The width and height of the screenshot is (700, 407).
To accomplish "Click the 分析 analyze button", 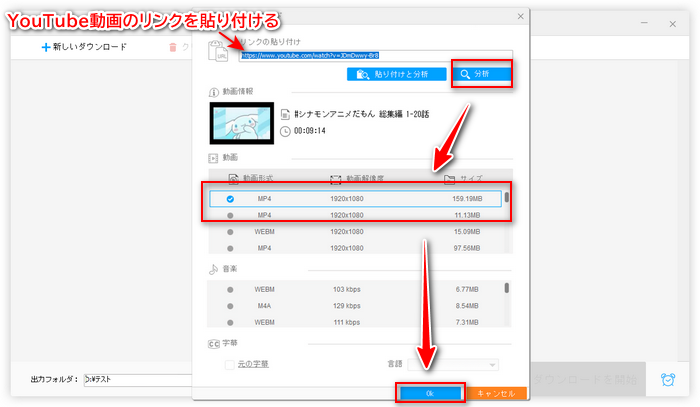I will point(482,74).
